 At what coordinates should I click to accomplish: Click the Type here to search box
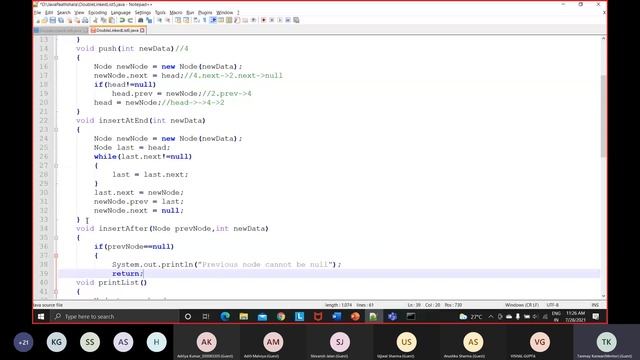114,316
